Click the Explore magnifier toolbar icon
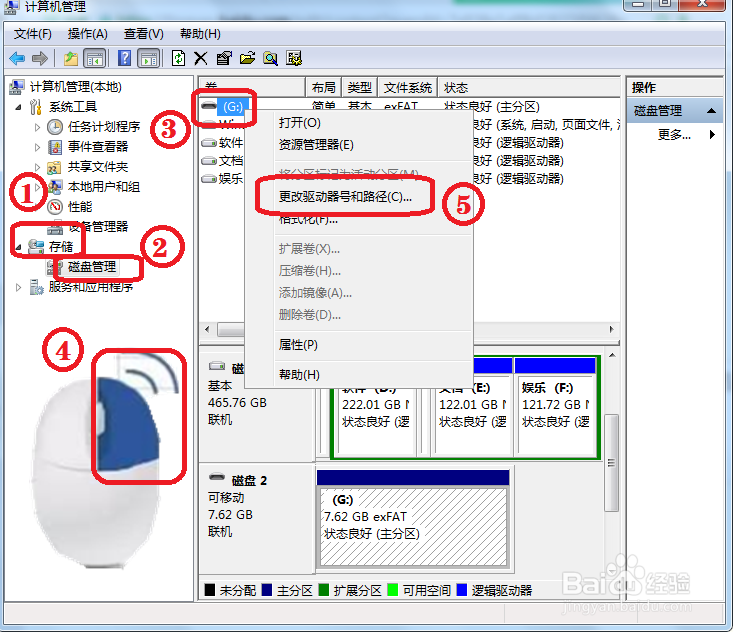 pos(270,58)
